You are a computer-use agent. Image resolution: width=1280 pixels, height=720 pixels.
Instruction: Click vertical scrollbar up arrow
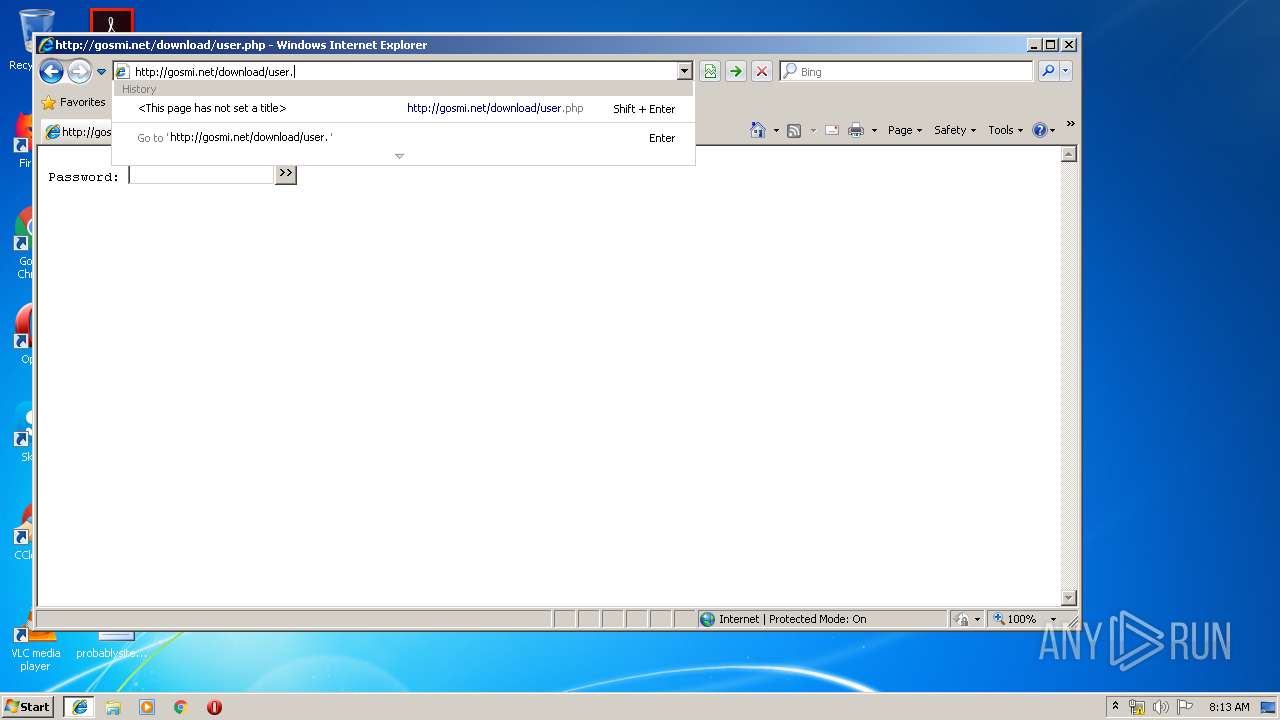[x=1068, y=154]
